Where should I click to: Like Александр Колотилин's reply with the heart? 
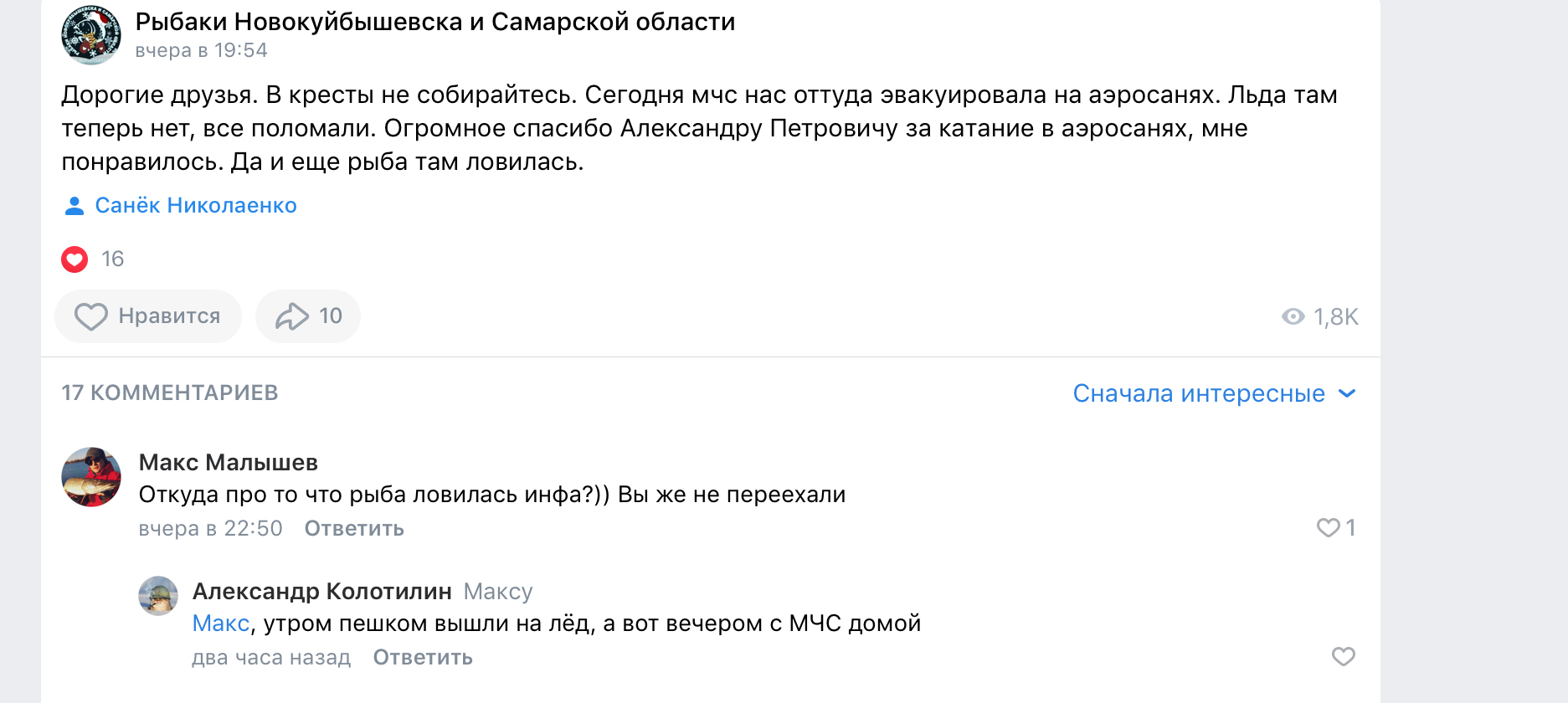click(1344, 657)
